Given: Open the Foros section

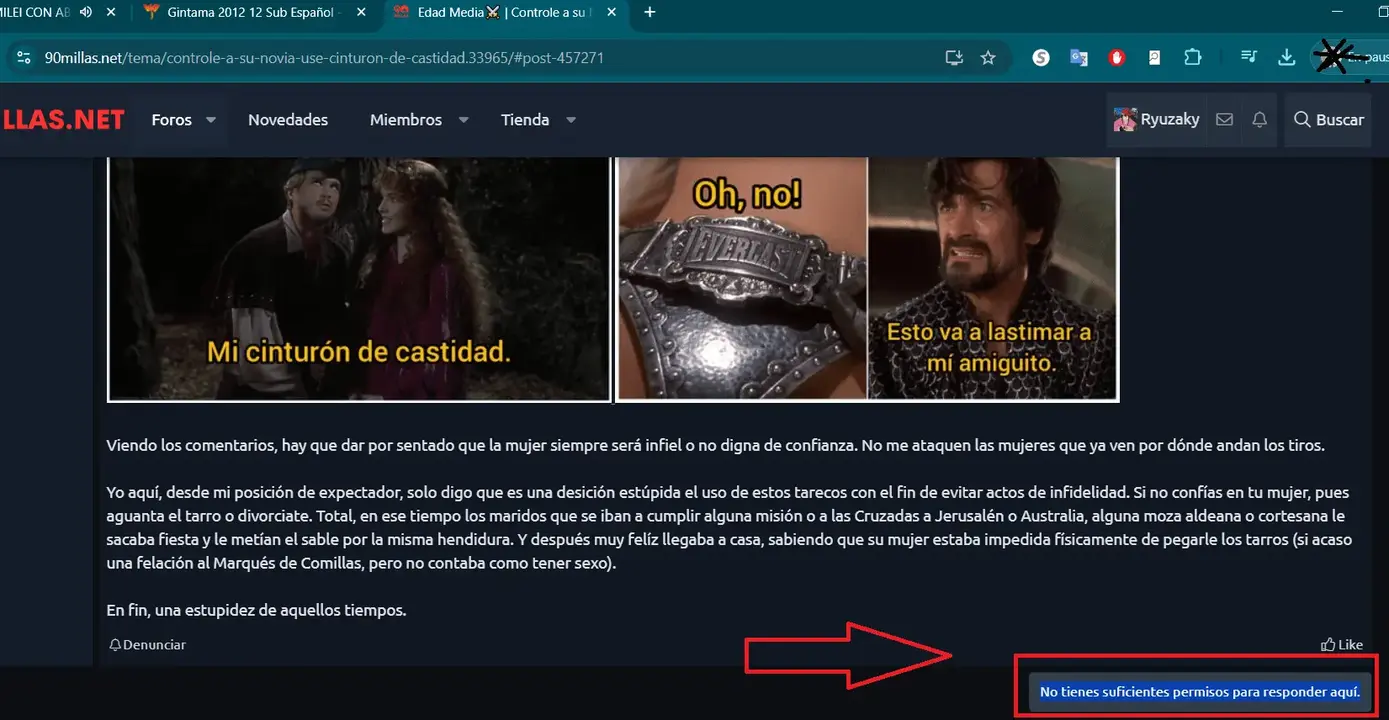Looking at the screenshot, I should 171,120.
